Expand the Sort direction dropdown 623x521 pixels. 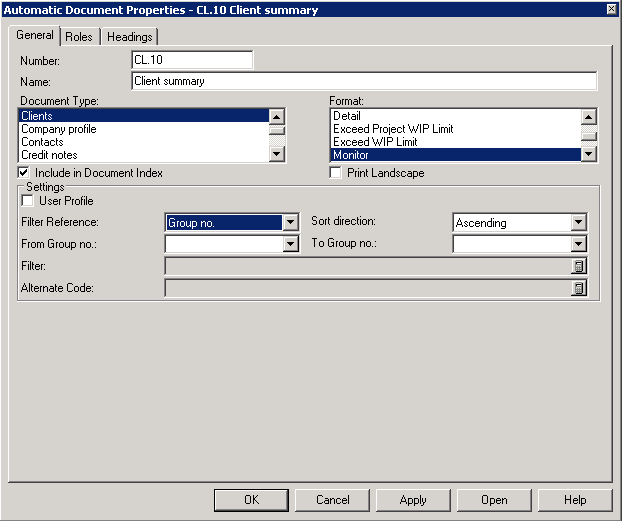(x=578, y=223)
